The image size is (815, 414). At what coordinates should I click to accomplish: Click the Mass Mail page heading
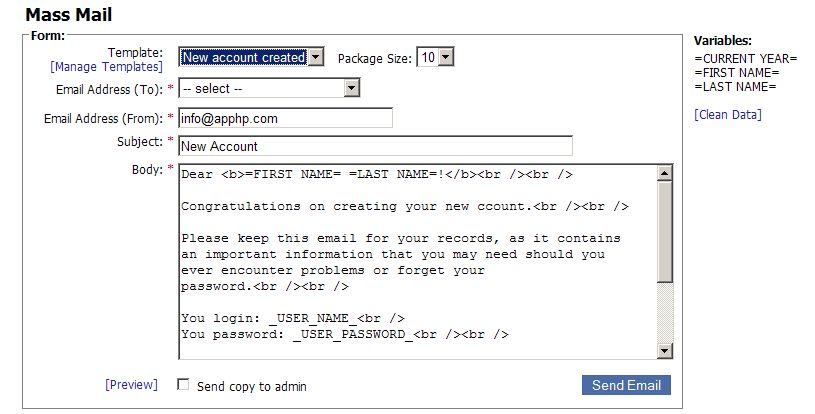point(68,15)
